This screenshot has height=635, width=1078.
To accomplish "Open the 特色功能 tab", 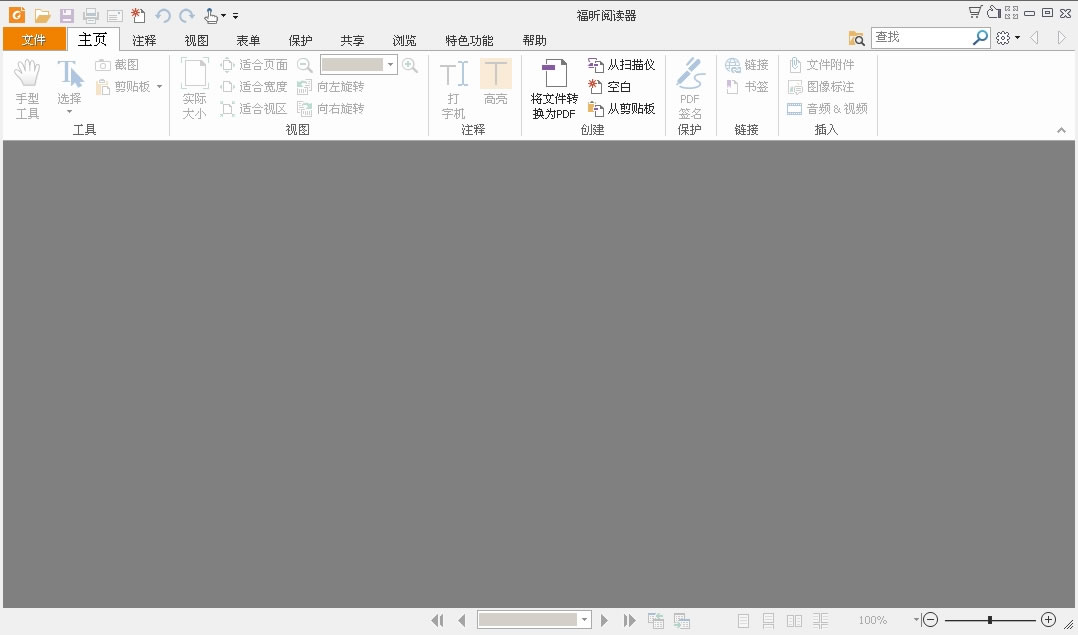I will click(x=469, y=41).
